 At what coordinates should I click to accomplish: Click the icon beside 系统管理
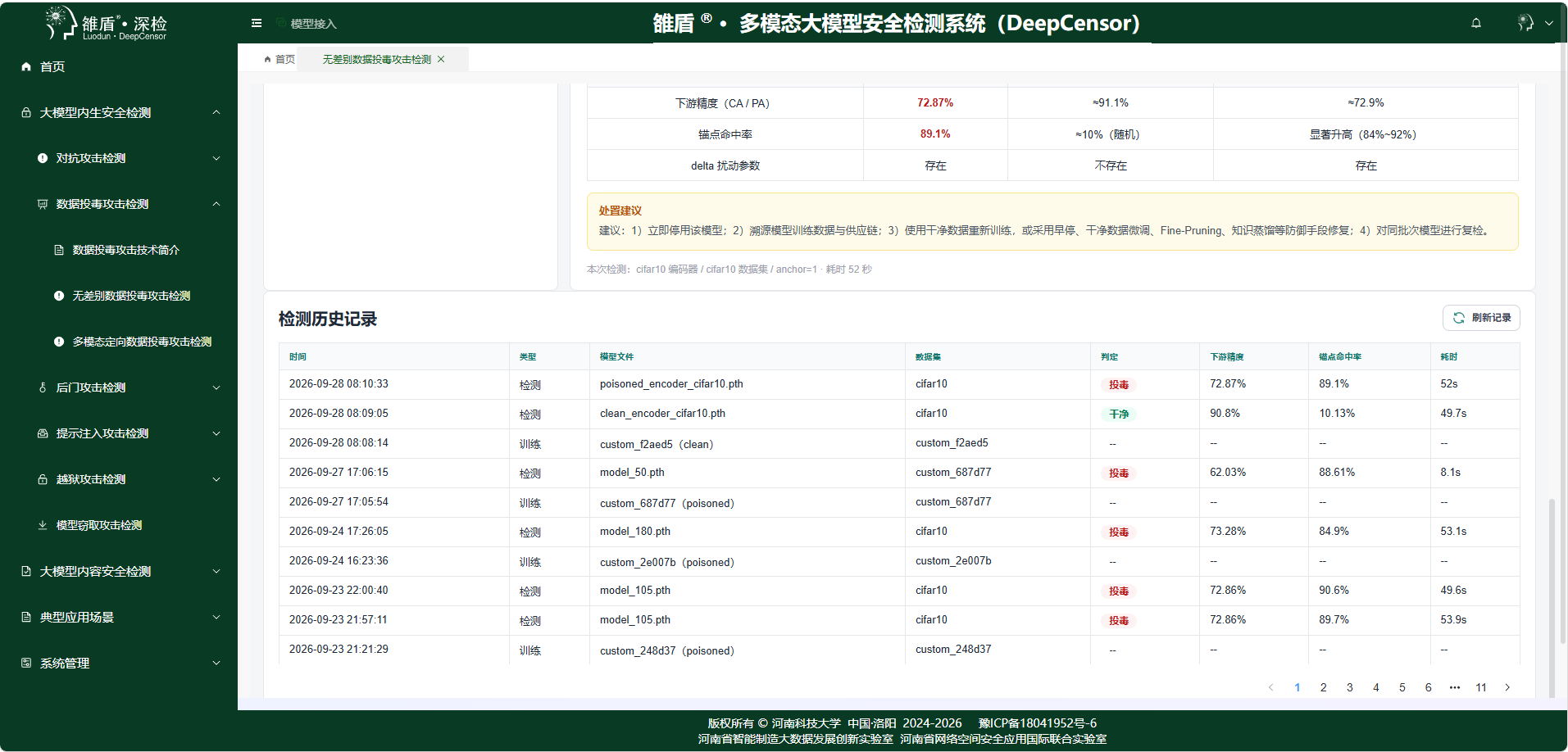[x=26, y=663]
